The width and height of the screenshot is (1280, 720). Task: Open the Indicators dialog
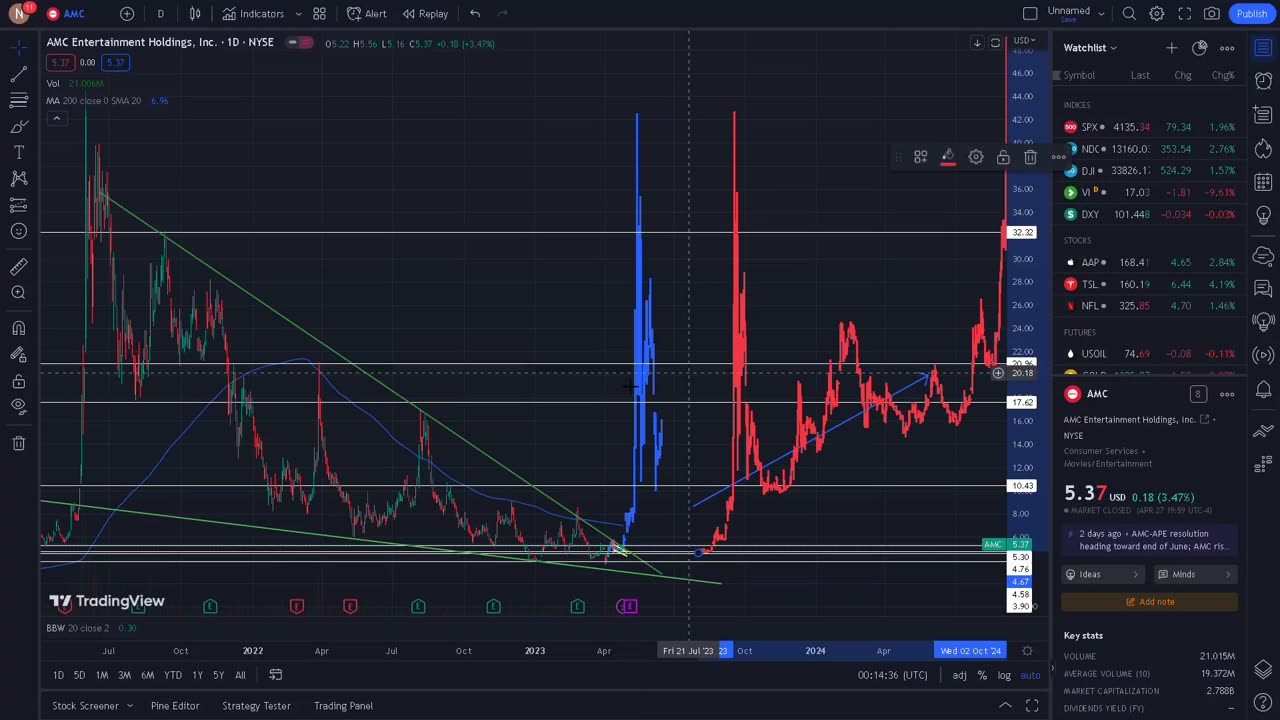coord(253,14)
